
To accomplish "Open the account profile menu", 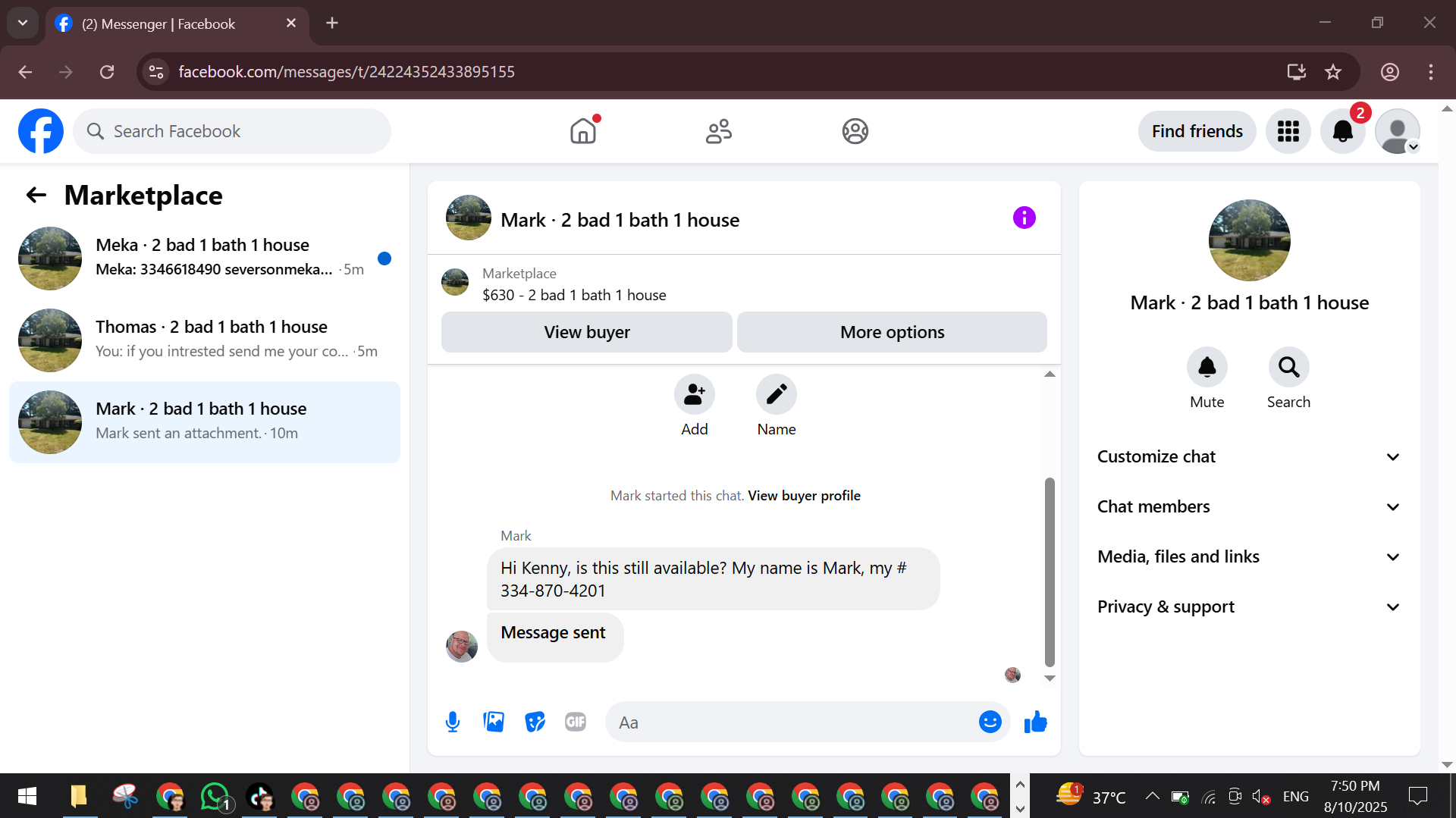I will point(1398,131).
